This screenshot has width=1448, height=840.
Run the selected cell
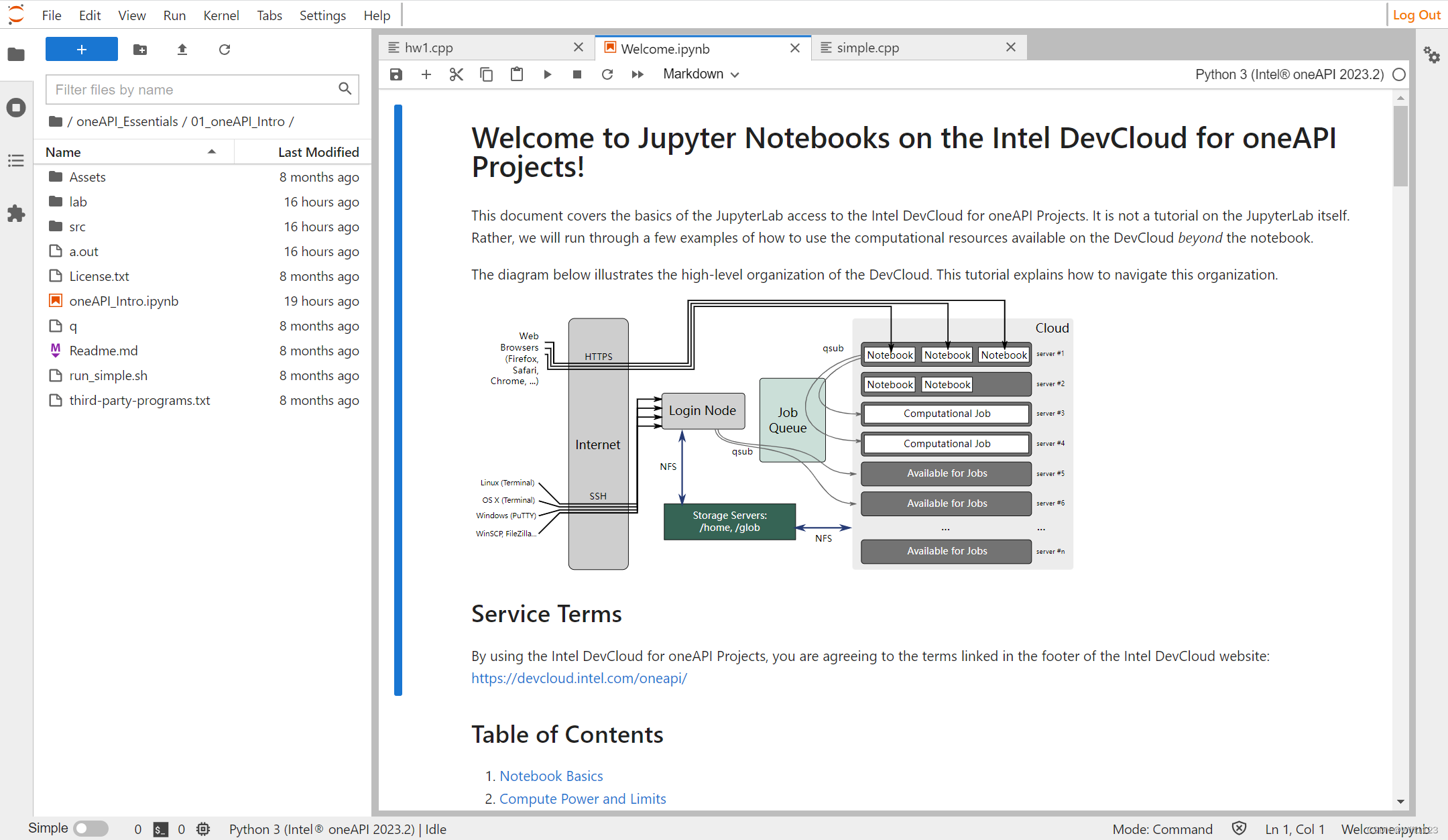tap(547, 74)
